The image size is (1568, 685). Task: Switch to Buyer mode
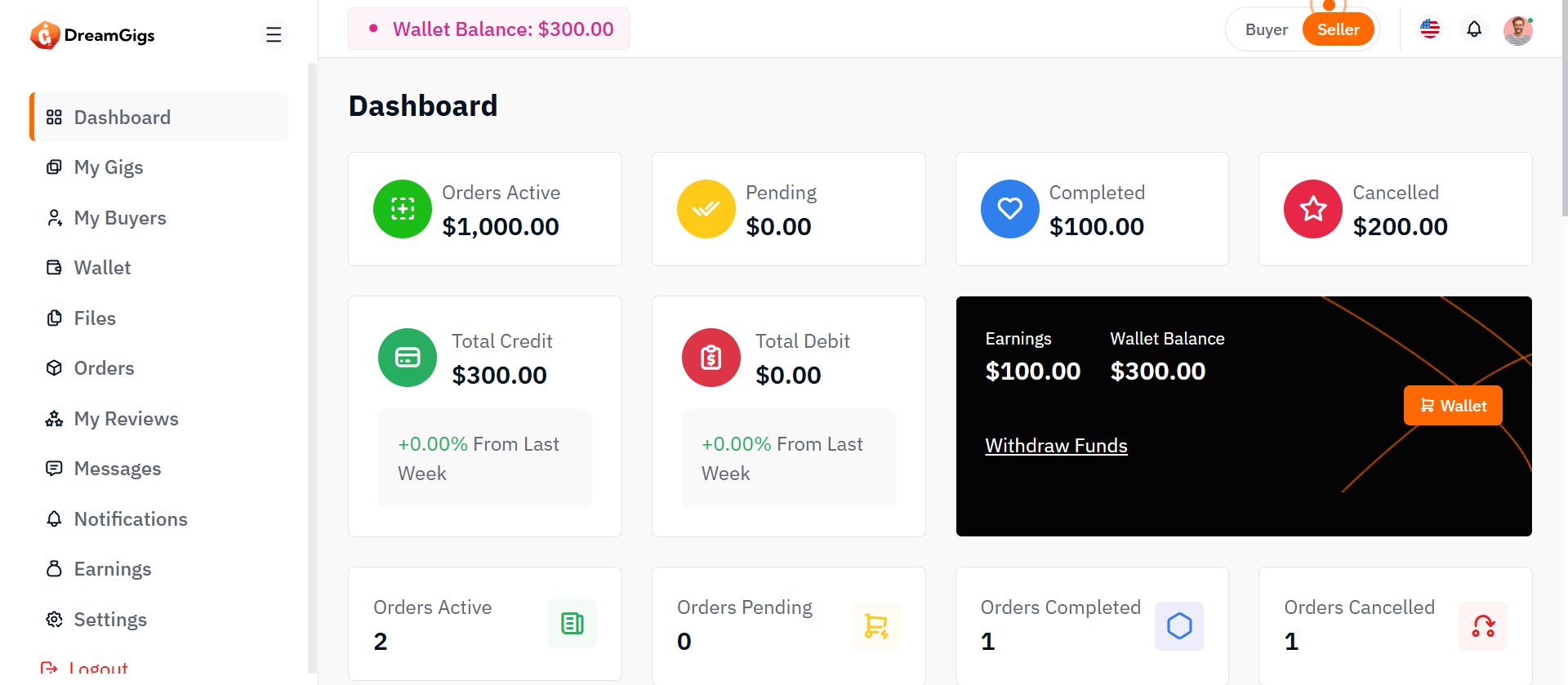(1266, 29)
